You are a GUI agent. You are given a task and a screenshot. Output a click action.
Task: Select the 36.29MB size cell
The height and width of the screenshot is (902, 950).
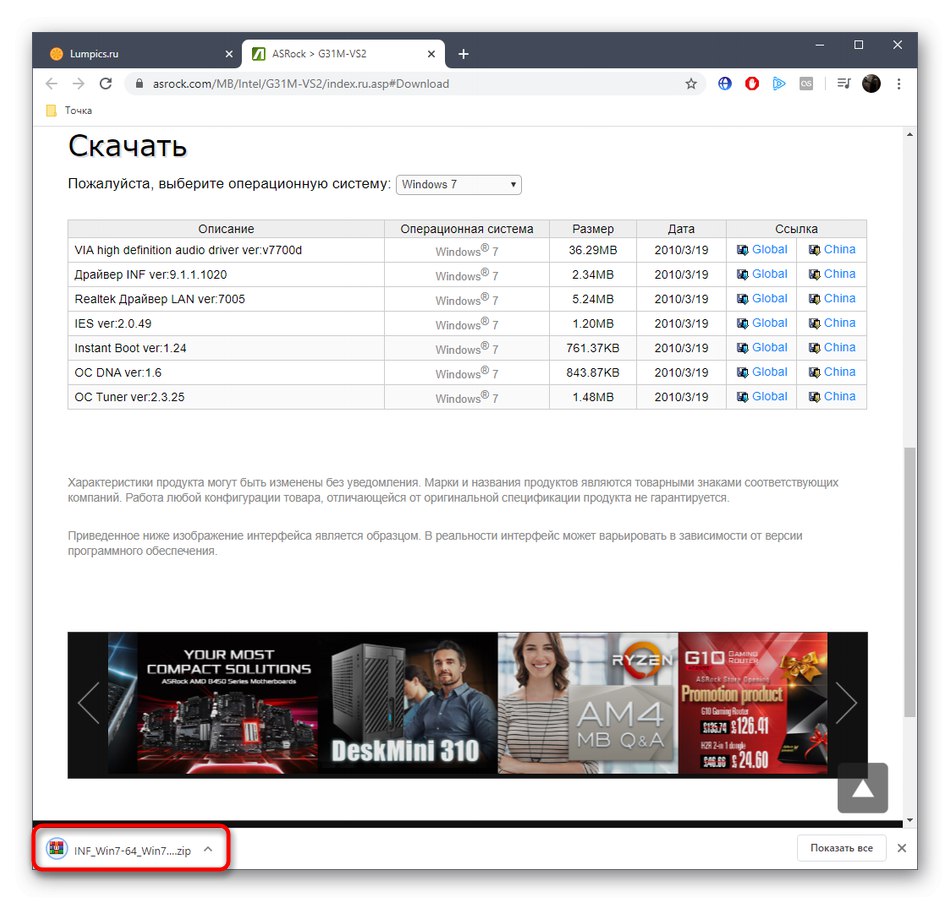(593, 250)
